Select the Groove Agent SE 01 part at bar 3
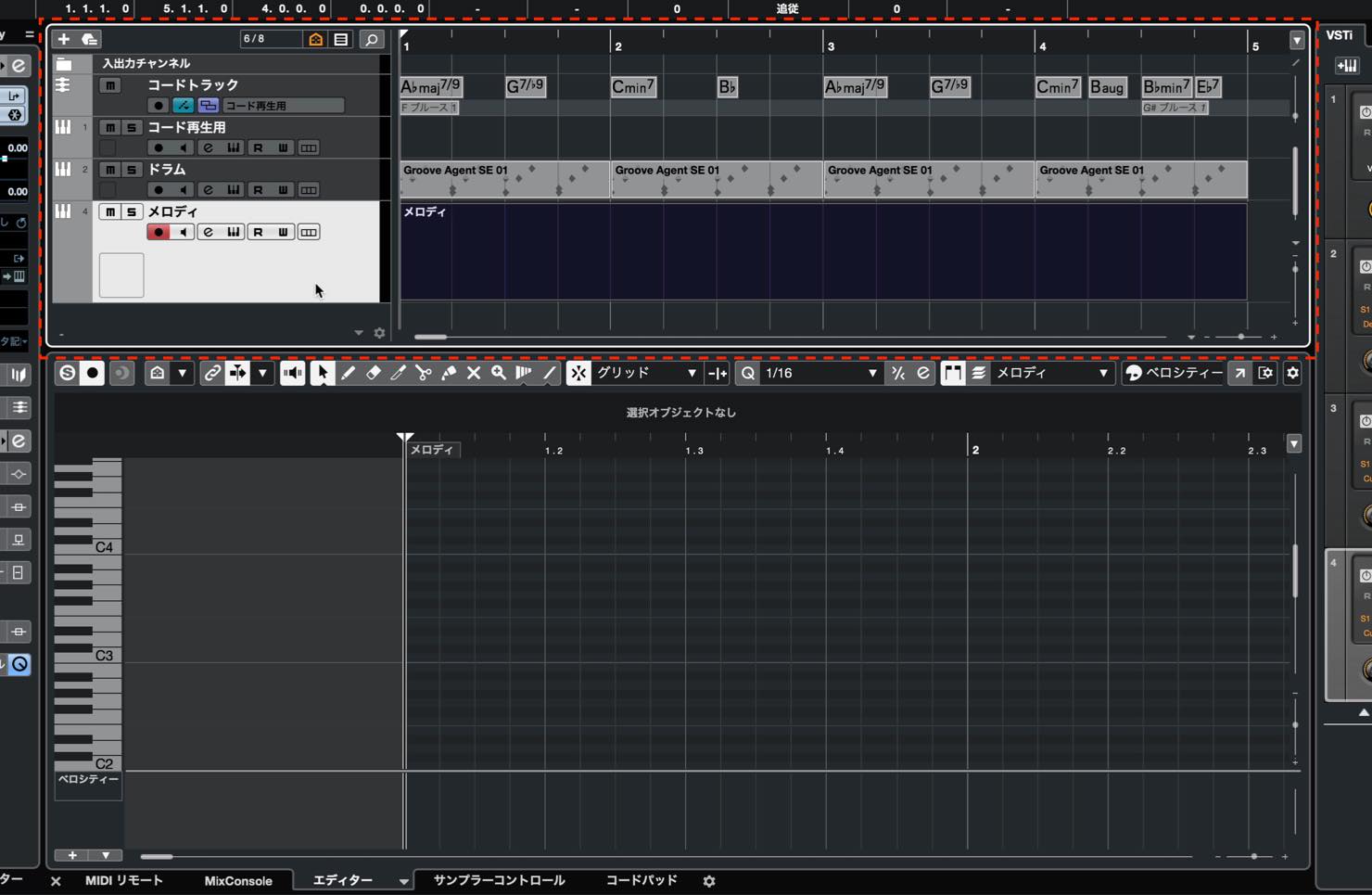 tap(929, 179)
